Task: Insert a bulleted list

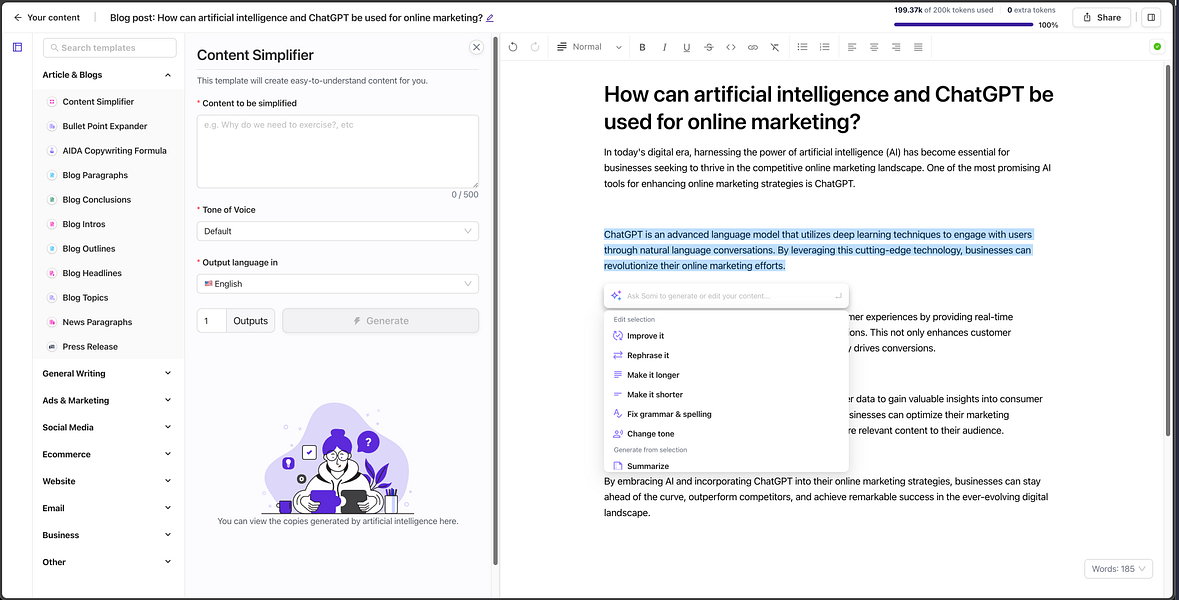Action: pyautogui.click(x=802, y=47)
